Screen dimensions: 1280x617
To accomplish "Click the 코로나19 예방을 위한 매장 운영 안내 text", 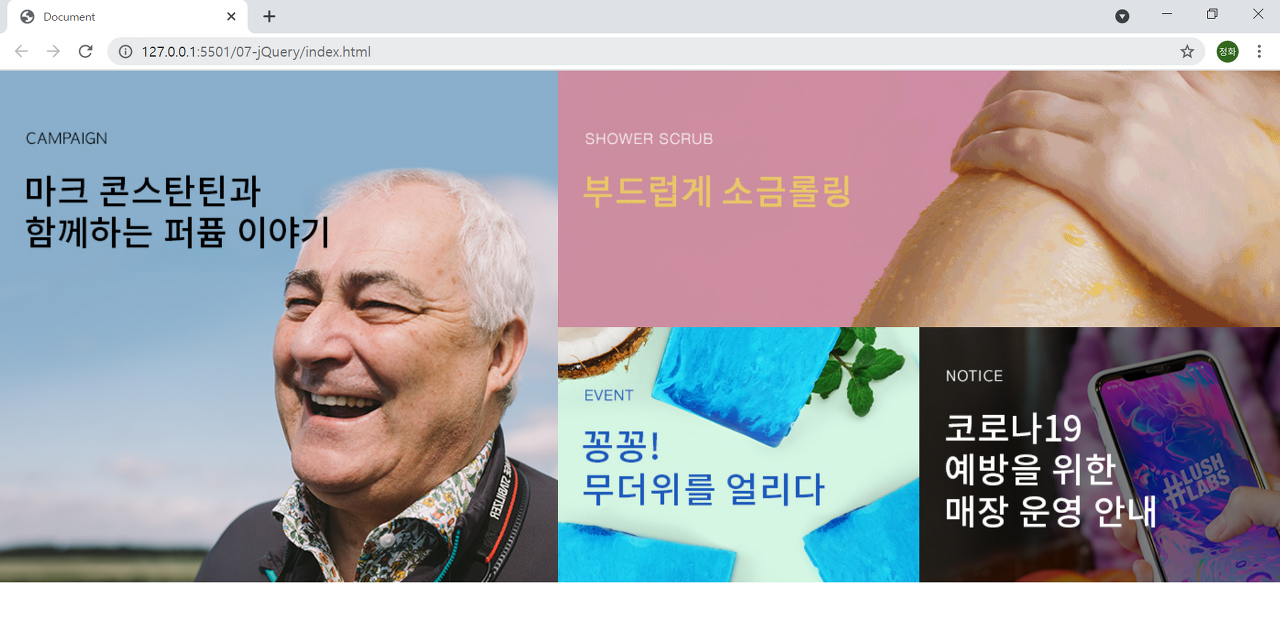I will click(x=1051, y=468).
